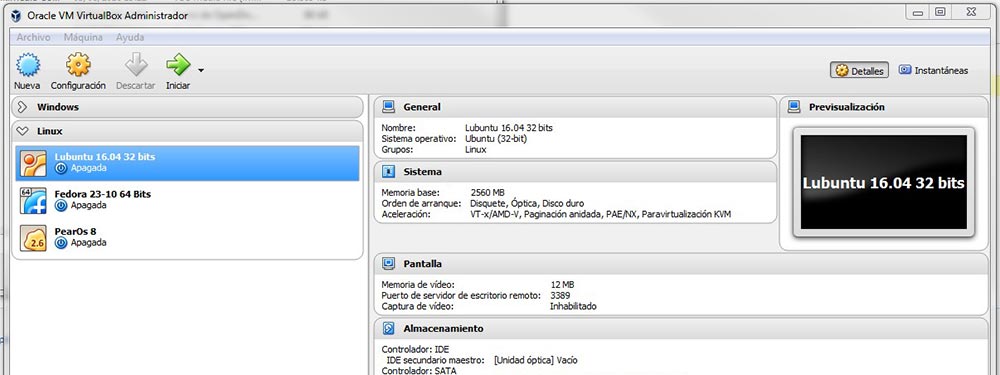Click the Previsualización section icon
Image resolution: width=1000 pixels, height=375 pixels.
(x=794, y=107)
